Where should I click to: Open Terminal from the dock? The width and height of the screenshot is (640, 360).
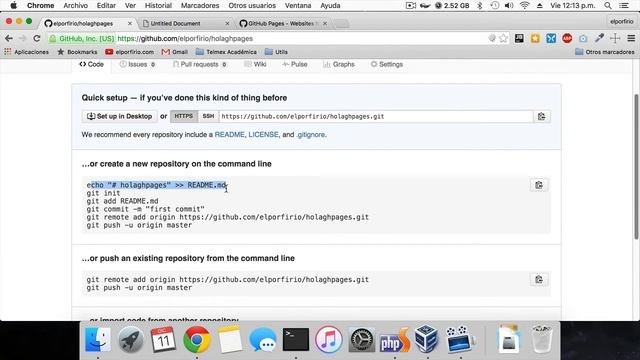pos(296,339)
